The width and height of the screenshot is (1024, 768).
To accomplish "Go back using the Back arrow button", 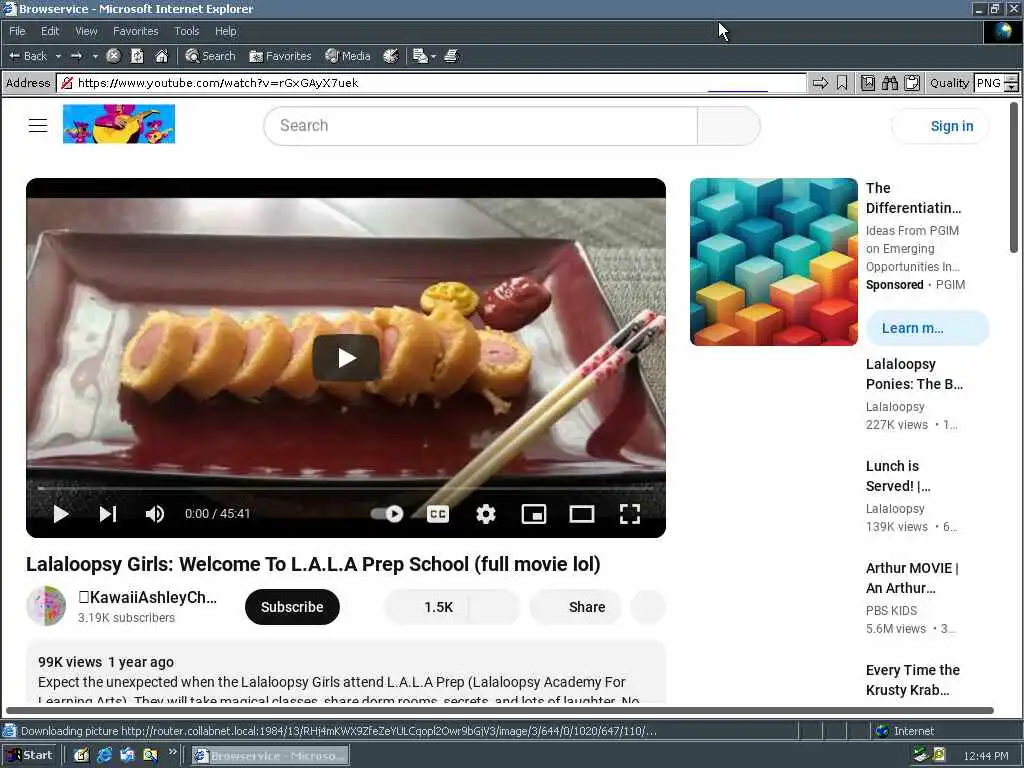I will click(27, 56).
